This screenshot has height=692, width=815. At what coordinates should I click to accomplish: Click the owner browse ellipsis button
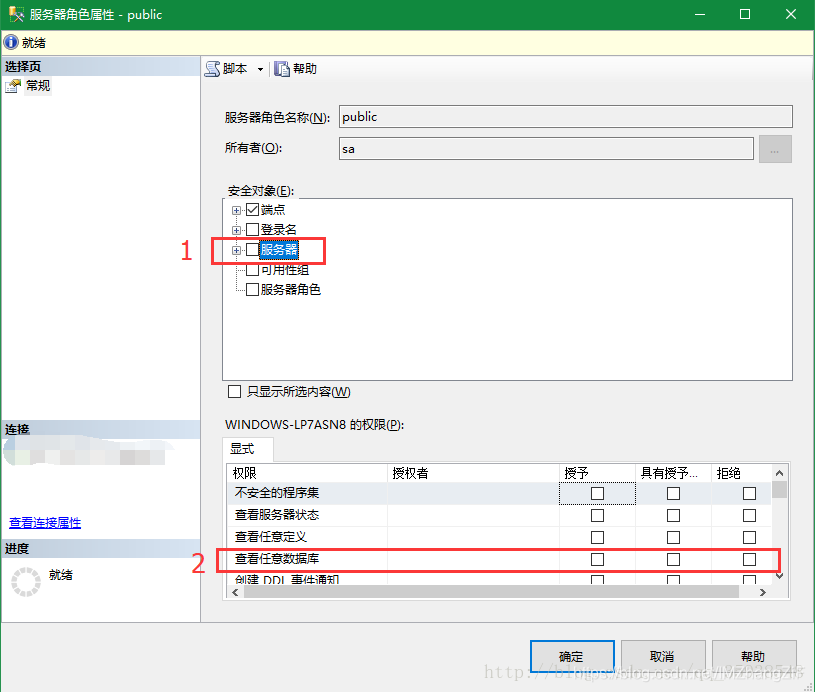click(775, 149)
